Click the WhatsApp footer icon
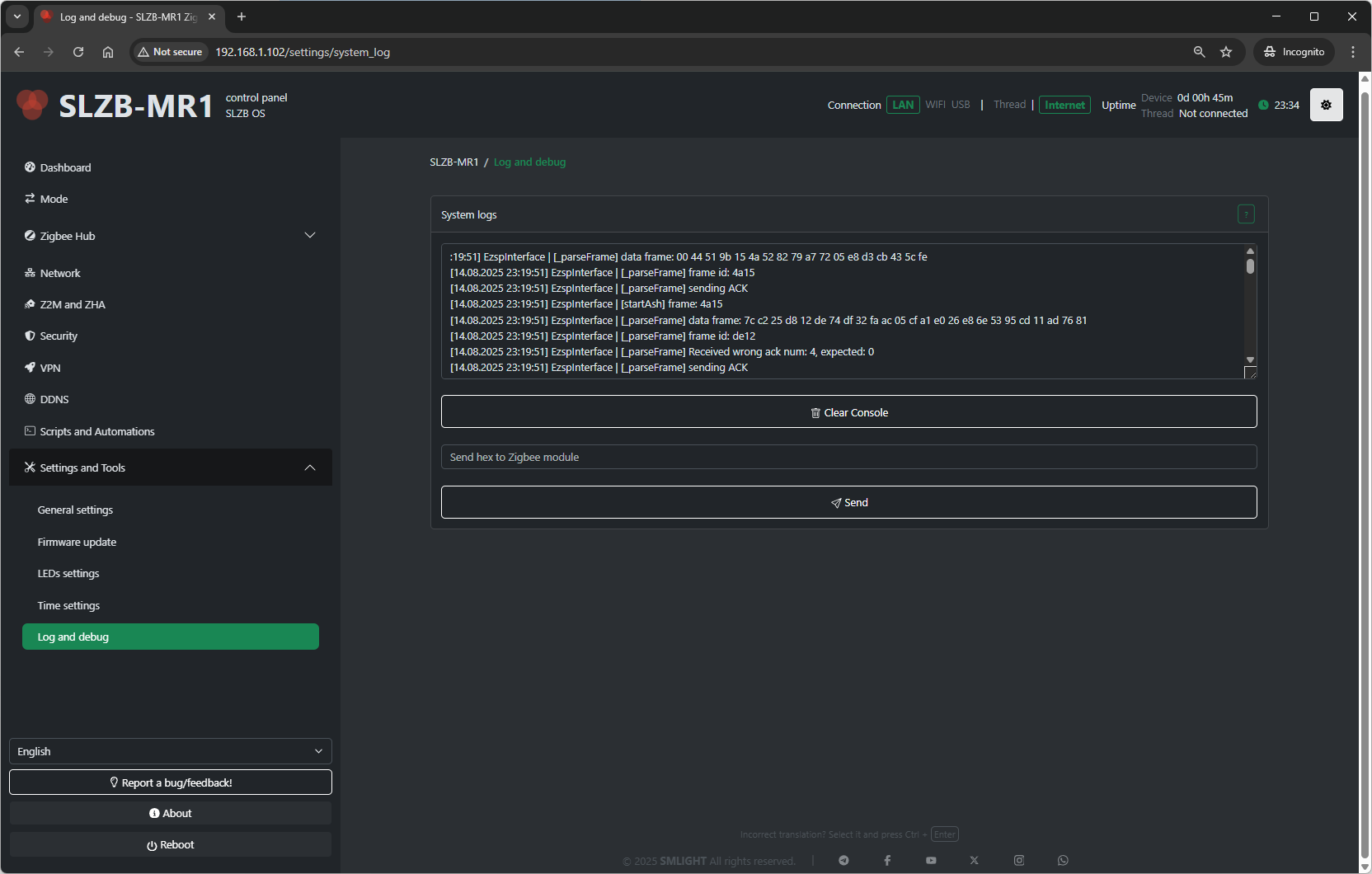The width and height of the screenshot is (1372, 874). click(1063, 860)
